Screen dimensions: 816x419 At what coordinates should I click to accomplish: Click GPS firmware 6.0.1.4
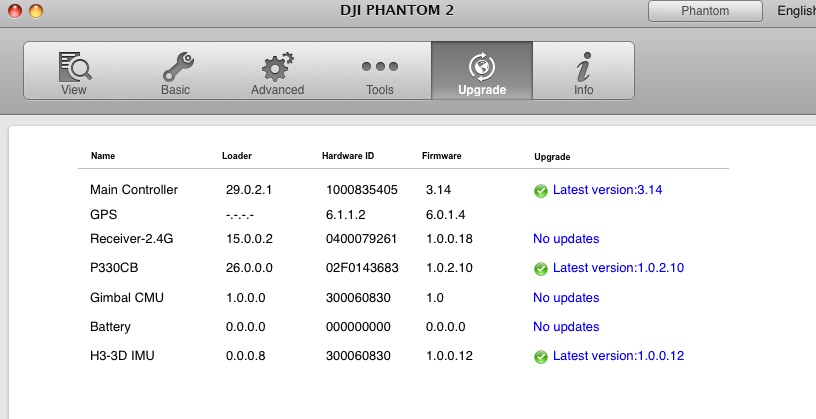coord(445,214)
